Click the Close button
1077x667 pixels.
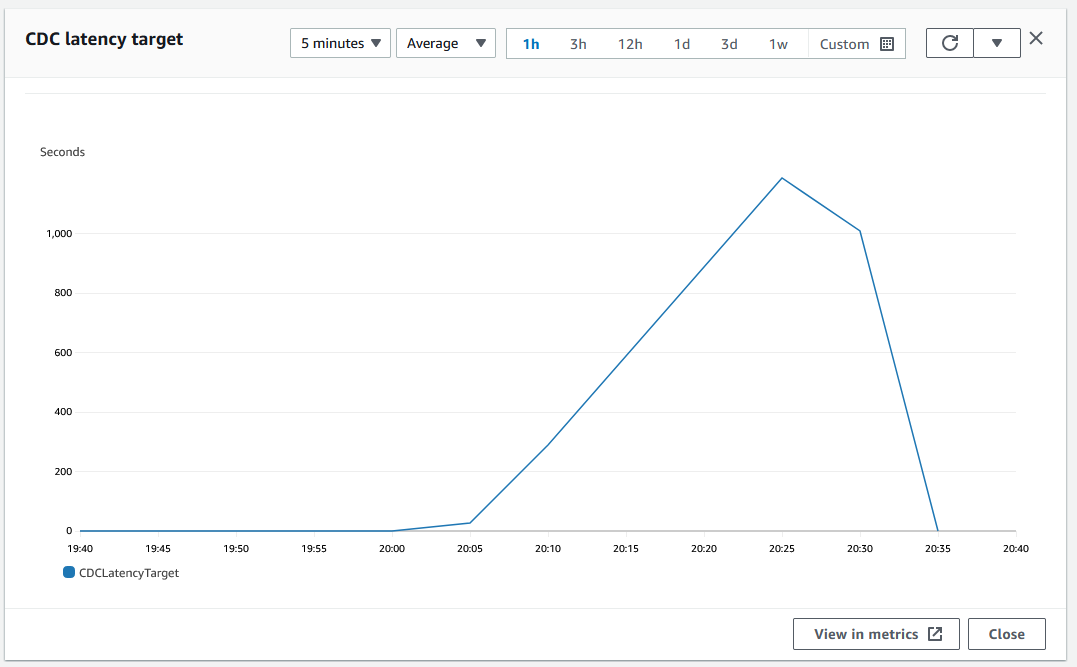click(x=1007, y=634)
